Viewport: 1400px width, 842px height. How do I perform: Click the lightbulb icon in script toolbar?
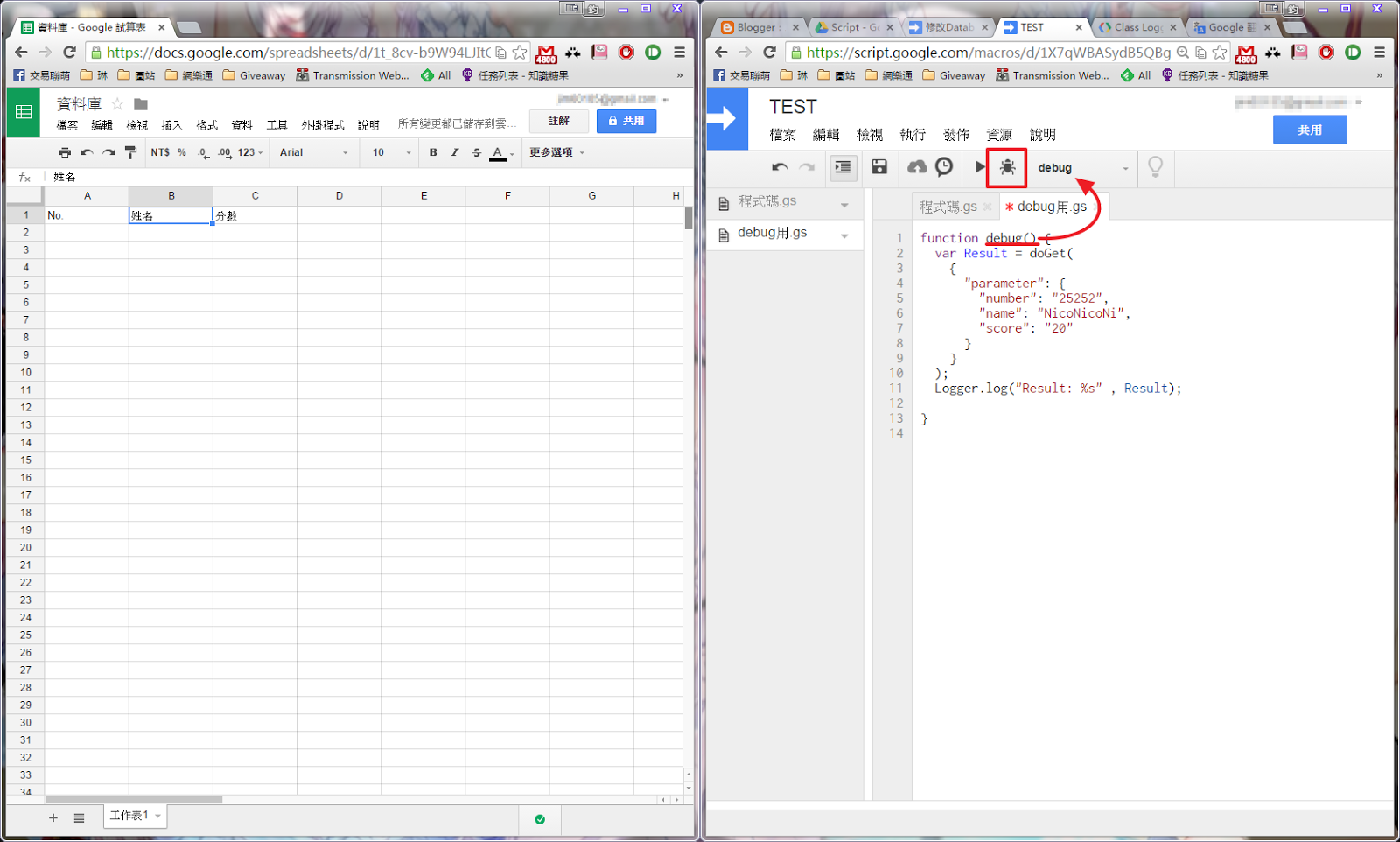pos(1155,166)
